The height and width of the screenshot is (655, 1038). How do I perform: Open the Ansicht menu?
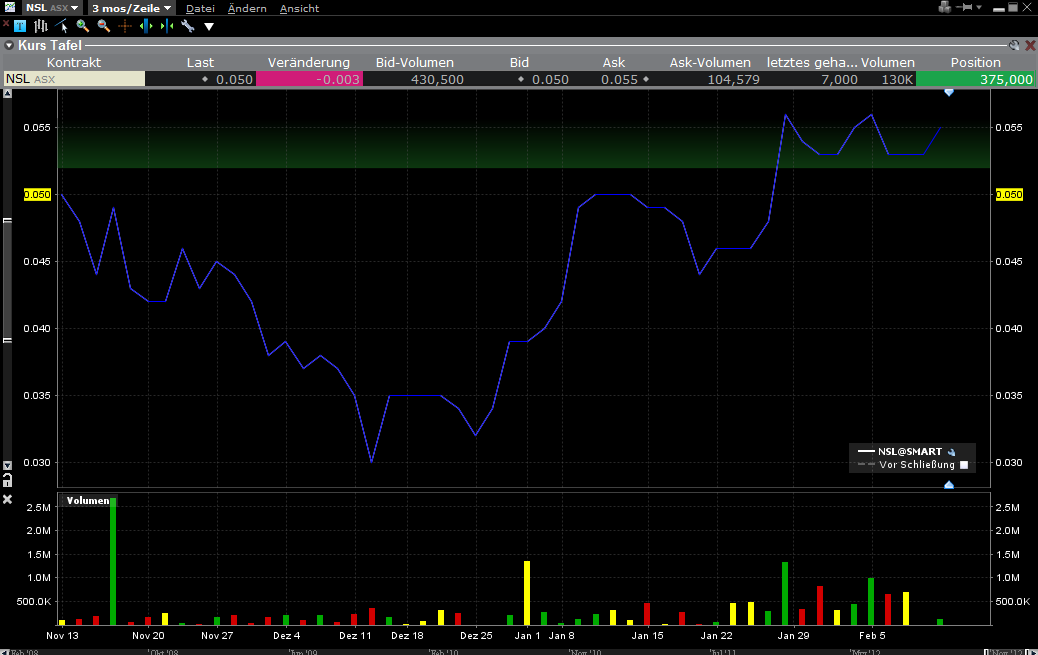pos(299,8)
